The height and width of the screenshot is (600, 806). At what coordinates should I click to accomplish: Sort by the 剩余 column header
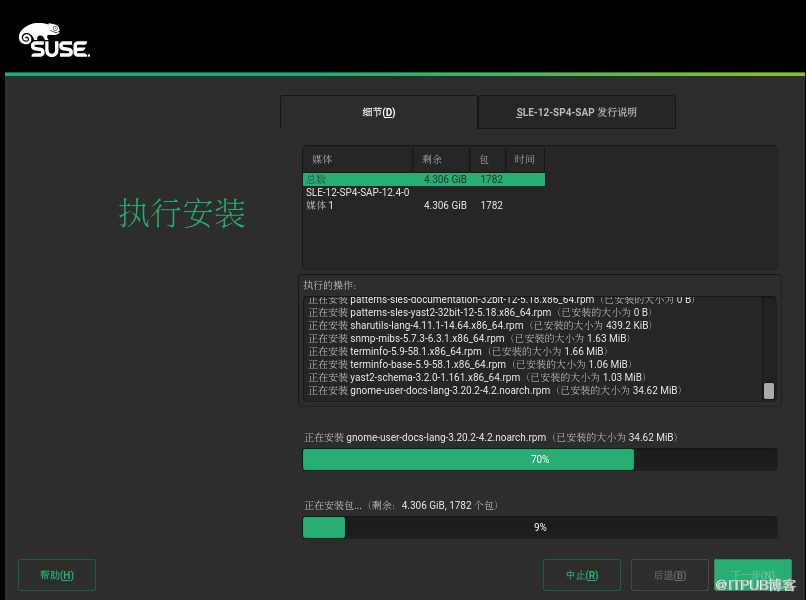(440, 159)
